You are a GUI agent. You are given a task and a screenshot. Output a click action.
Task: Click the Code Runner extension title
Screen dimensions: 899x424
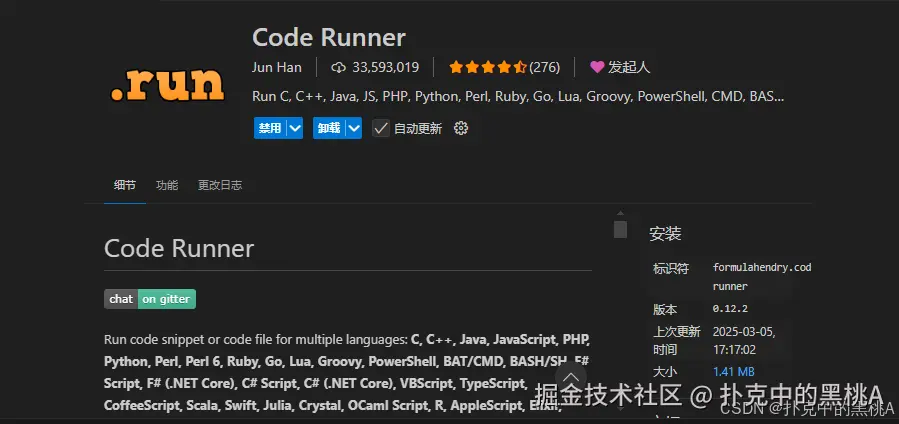pos(329,38)
